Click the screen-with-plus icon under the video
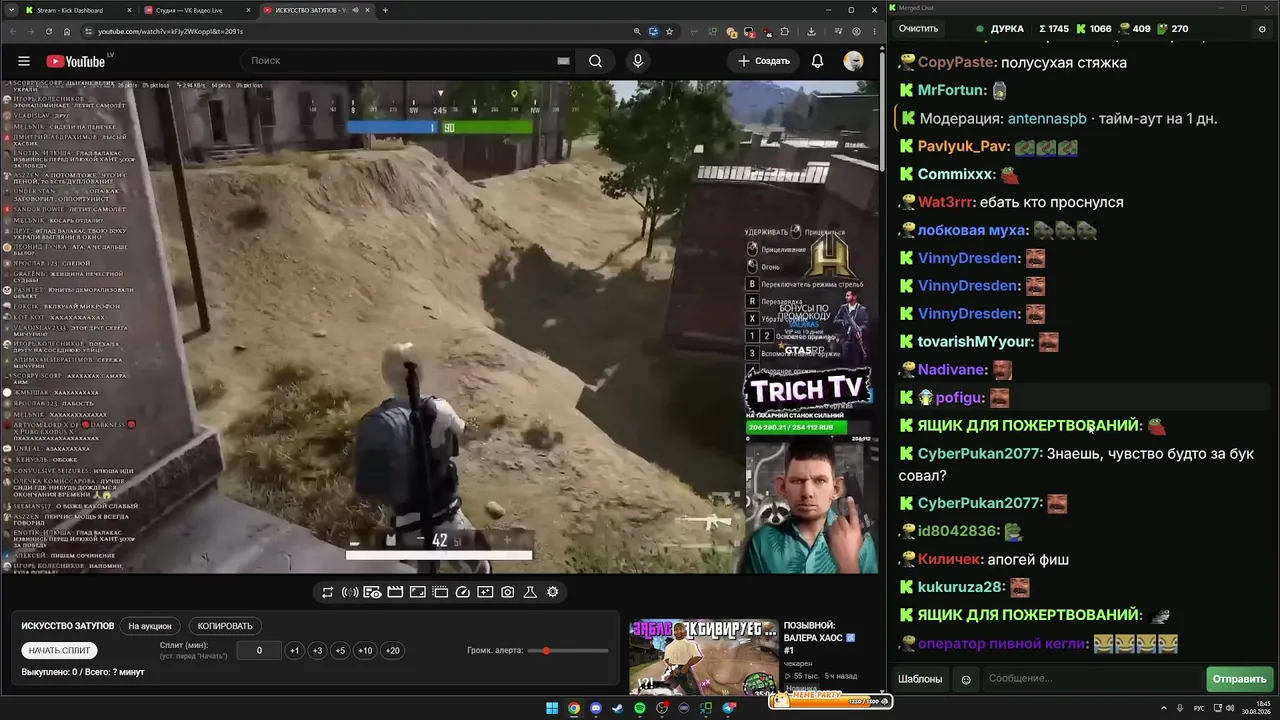 coord(485,592)
